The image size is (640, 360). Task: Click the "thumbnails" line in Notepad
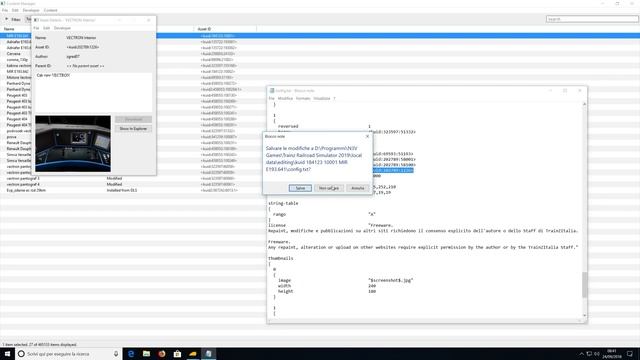coord(281,258)
